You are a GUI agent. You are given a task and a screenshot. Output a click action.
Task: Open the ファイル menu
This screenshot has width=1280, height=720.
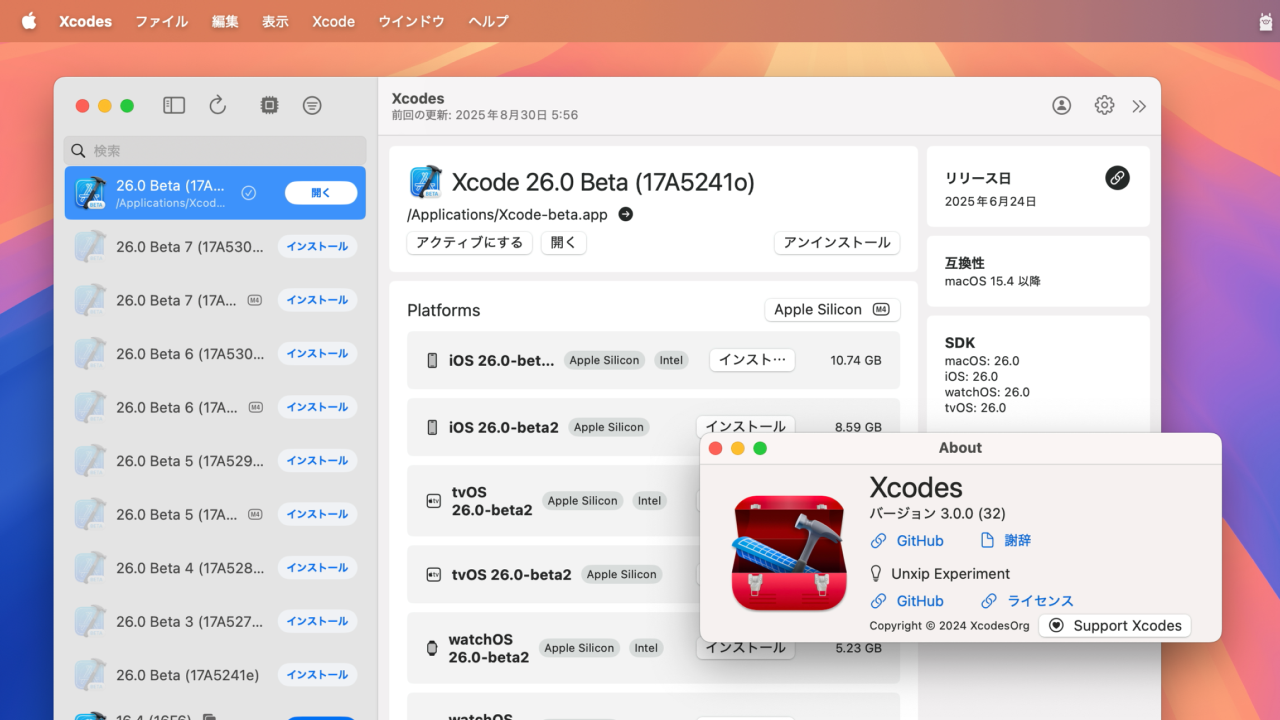pos(162,21)
